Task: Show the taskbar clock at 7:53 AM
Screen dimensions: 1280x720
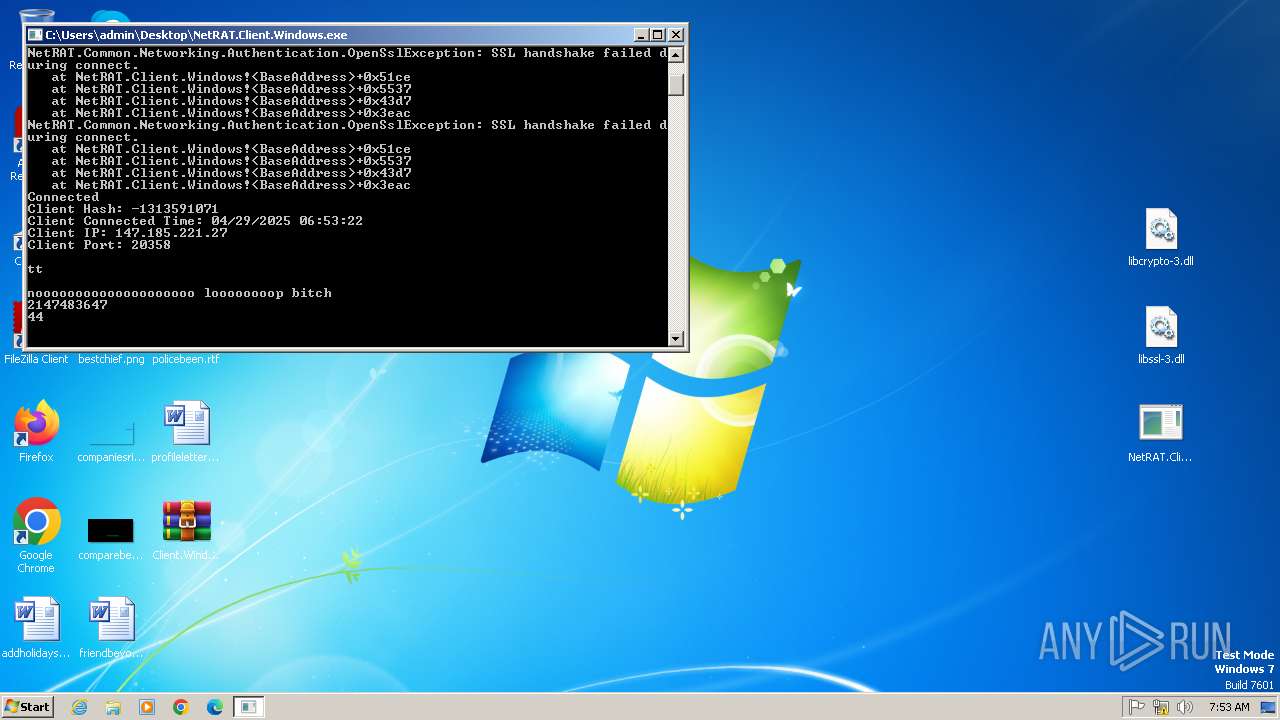Action: (x=1229, y=707)
